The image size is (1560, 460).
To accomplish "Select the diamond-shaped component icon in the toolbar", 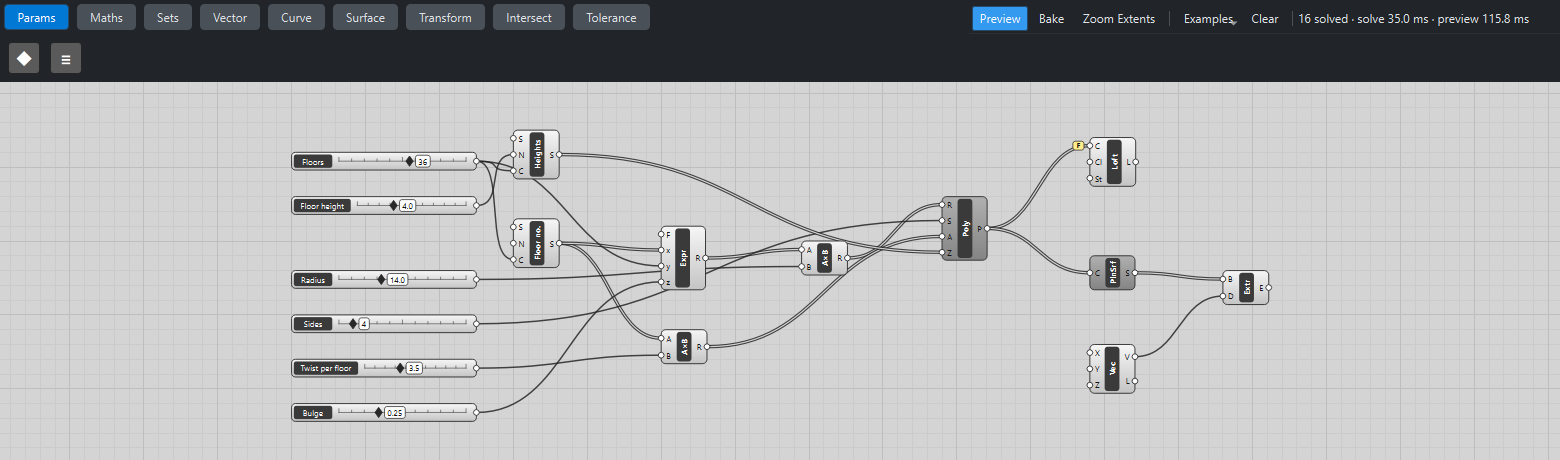I will tap(24, 58).
